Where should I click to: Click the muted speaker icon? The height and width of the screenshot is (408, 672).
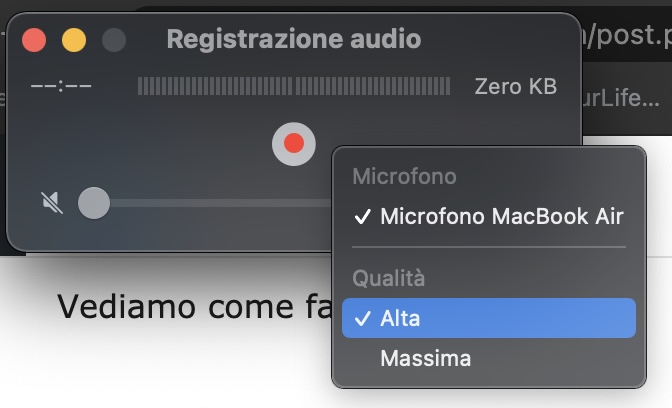(51, 203)
